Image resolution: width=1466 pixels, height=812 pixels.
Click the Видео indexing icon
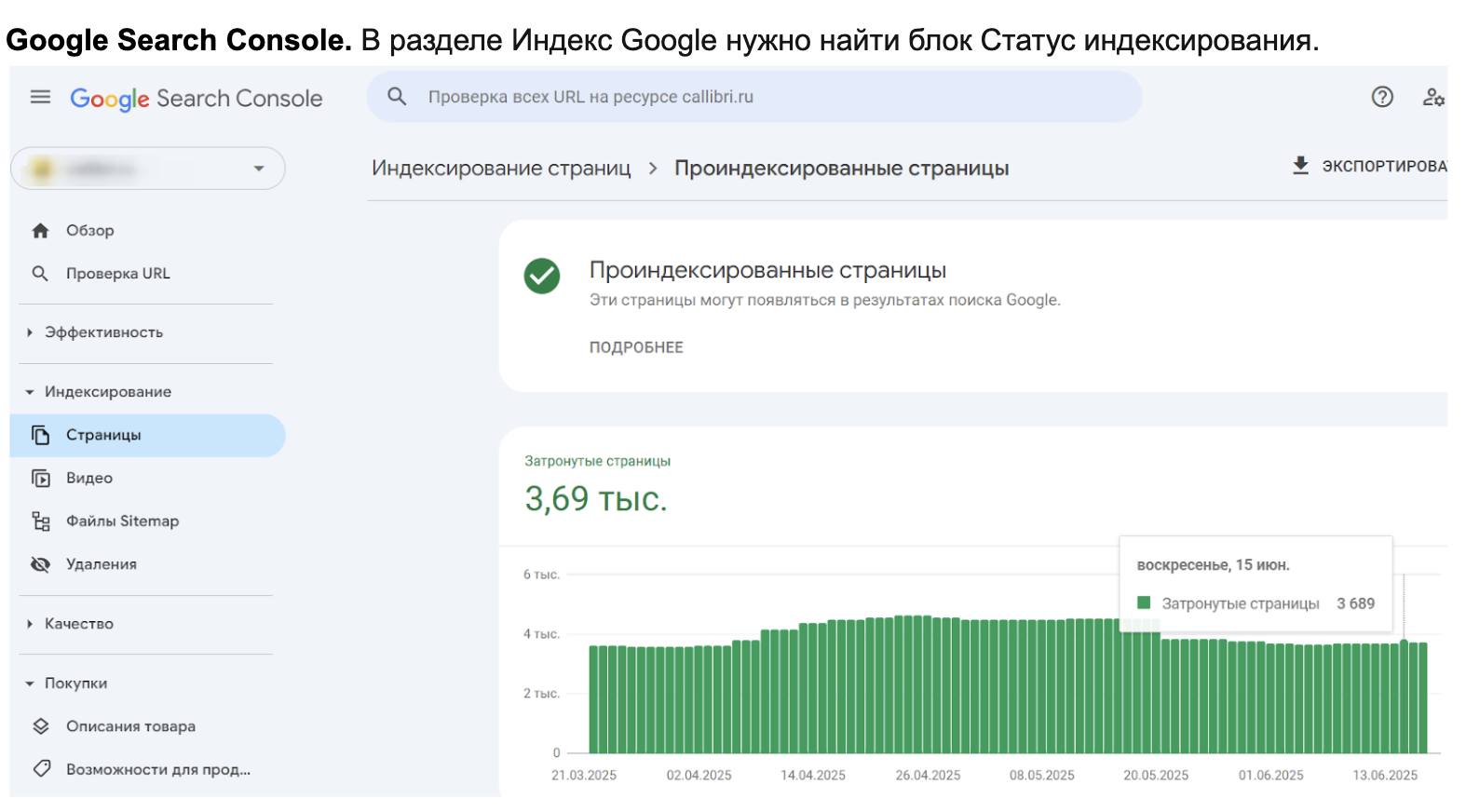[41, 478]
